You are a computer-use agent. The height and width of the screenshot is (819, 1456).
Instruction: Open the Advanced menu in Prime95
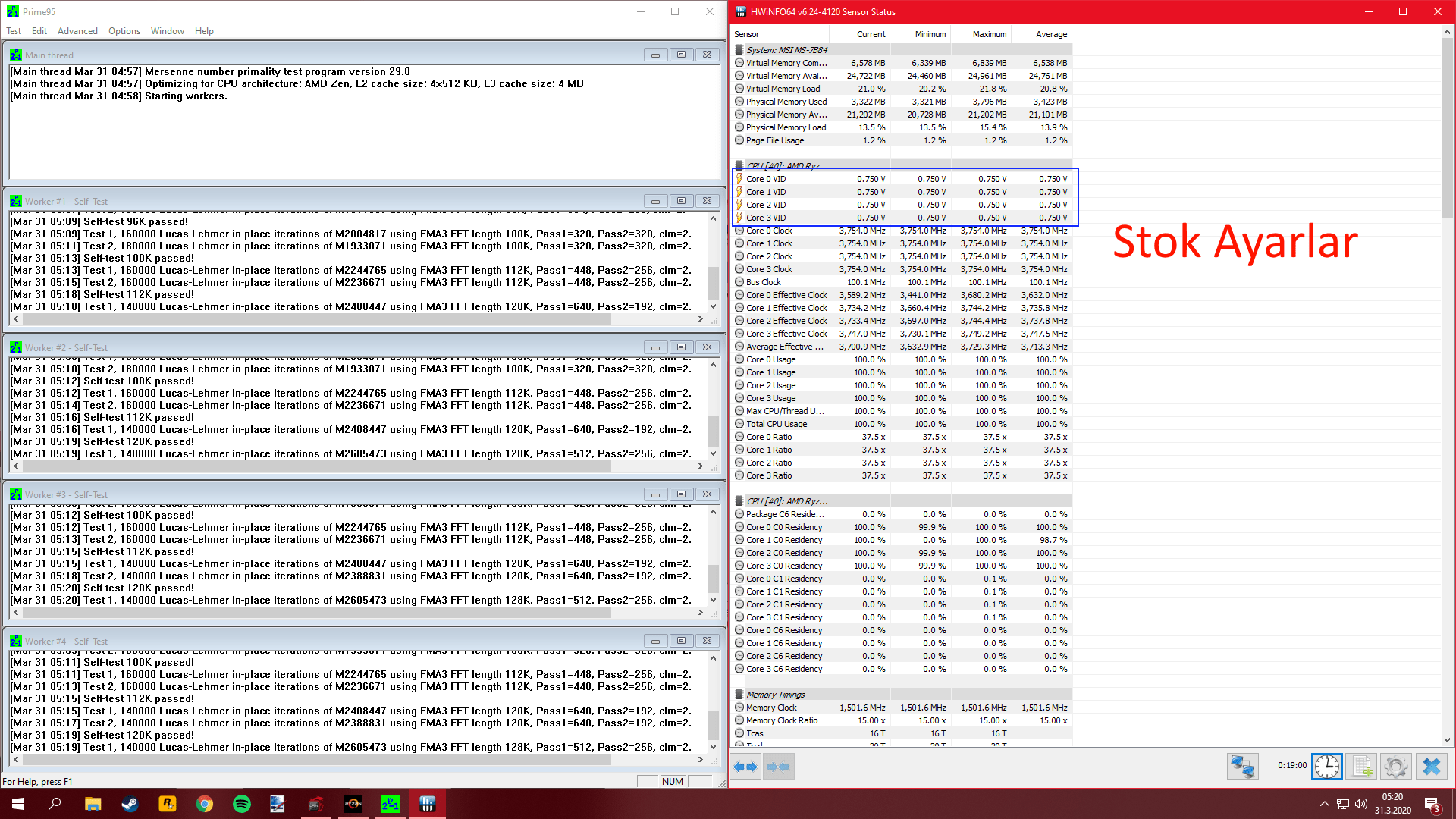(77, 31)
